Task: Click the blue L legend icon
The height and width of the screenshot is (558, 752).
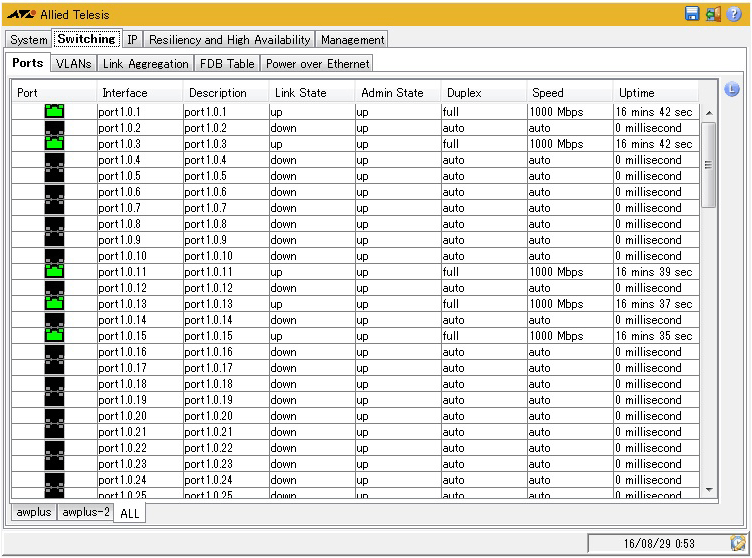Action: pyautogui.click(x=731, y=90)
